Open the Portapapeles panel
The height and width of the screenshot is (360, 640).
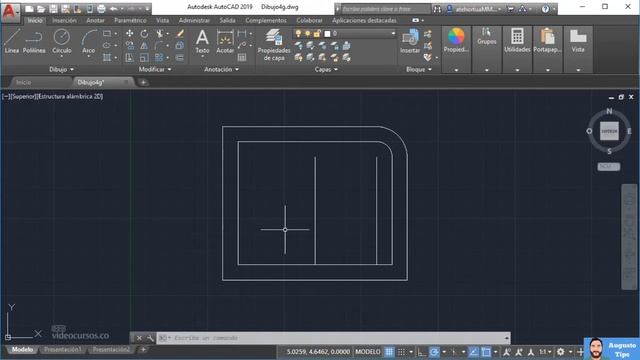coord(547,41)
